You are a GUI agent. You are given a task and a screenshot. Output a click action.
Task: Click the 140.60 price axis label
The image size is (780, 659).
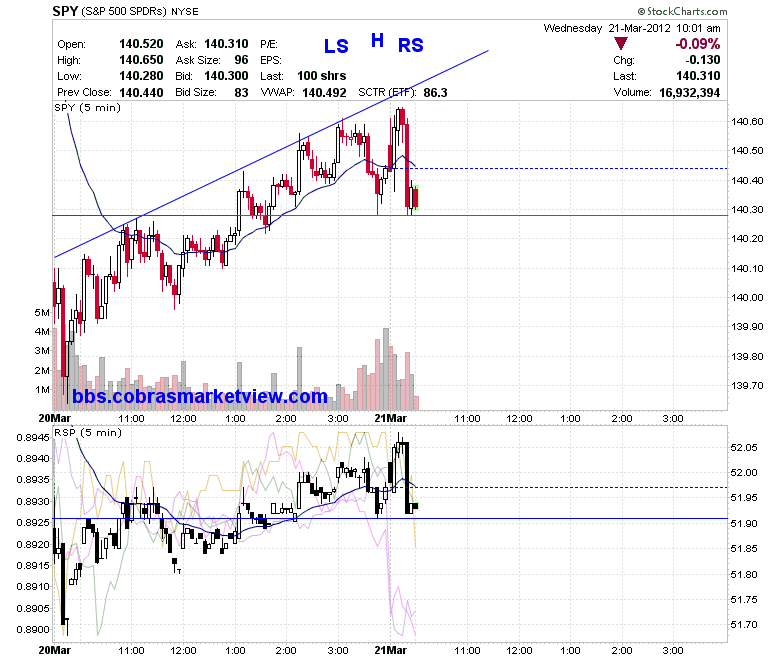coord(747,121)
